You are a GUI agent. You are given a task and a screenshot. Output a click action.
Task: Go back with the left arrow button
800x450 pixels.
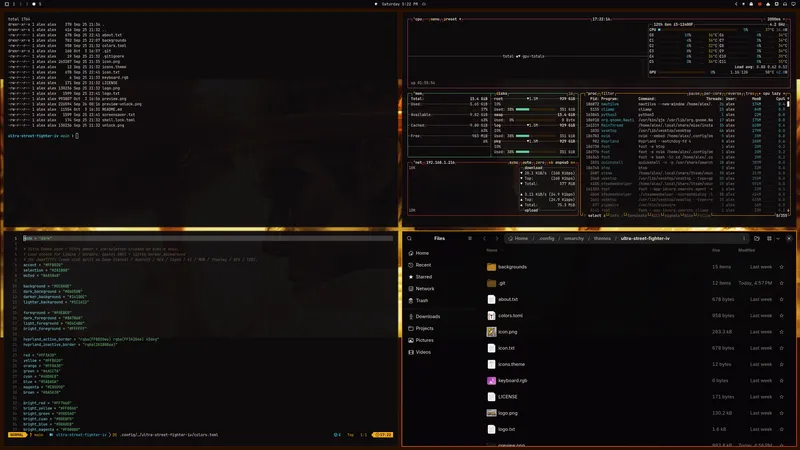(x=484, y=238)
